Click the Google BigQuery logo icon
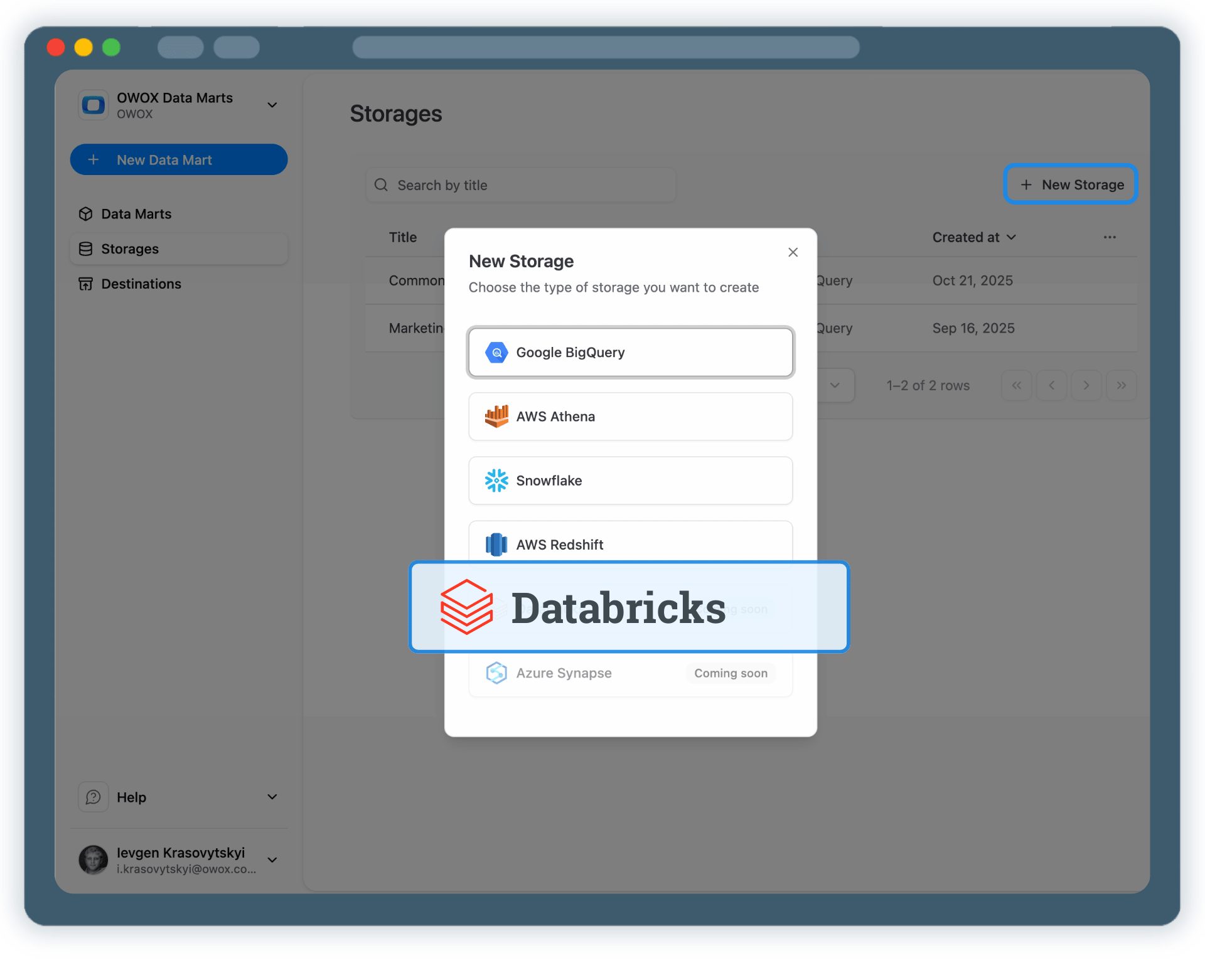The width and height of the screenshot is (1205, 980). pos(496,353)
